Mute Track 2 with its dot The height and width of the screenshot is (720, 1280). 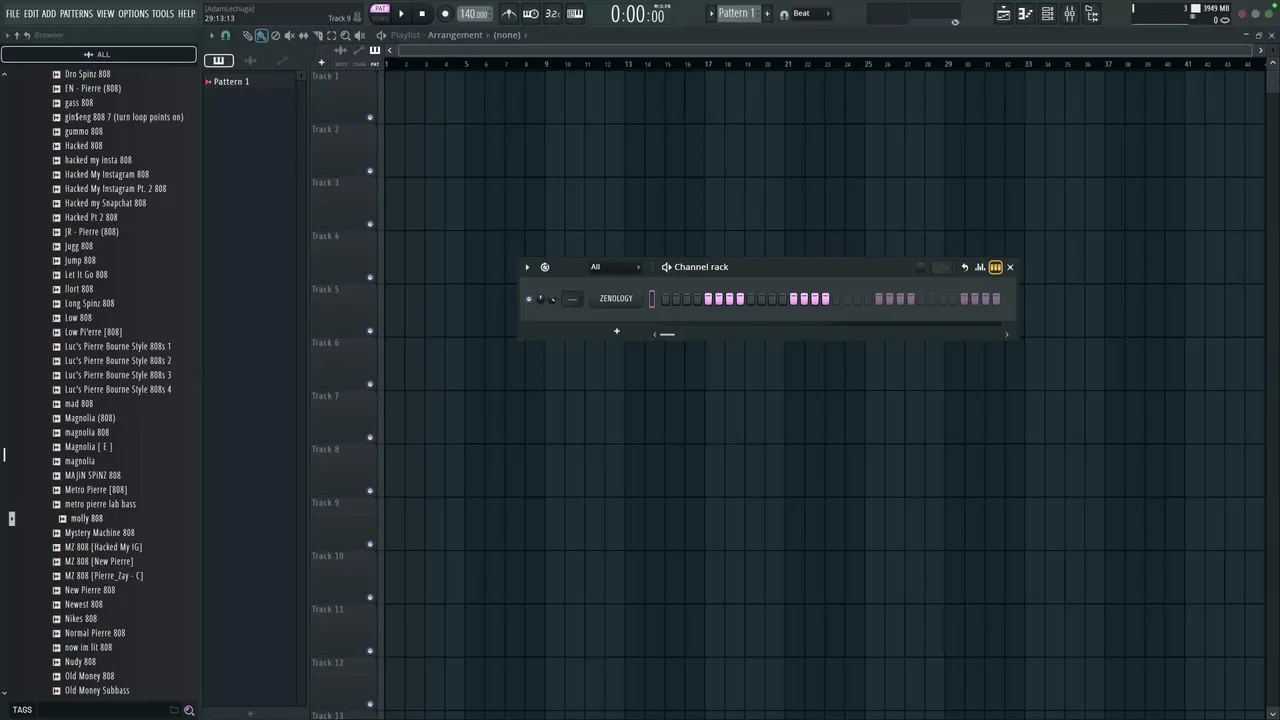click(x=370, y=171)
